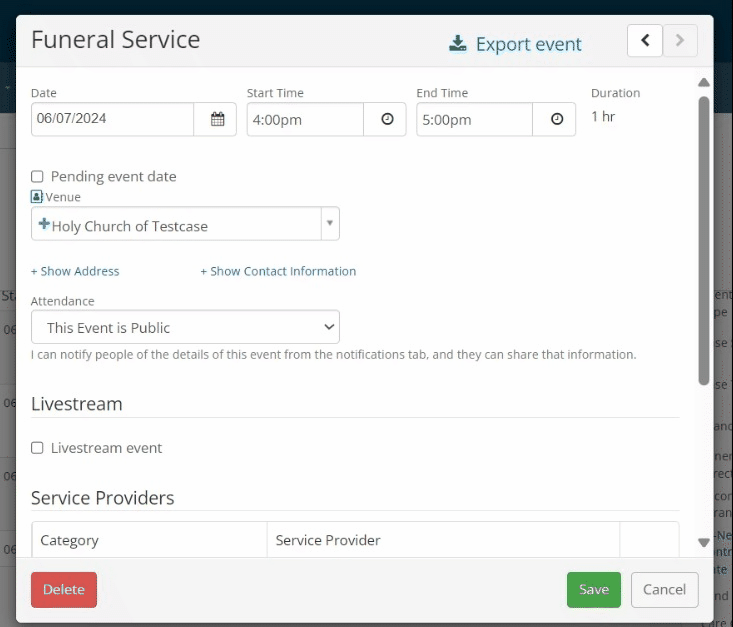Click the Venue contact card icon
This screenshot has height=627, width=733.
click(36, 196)
